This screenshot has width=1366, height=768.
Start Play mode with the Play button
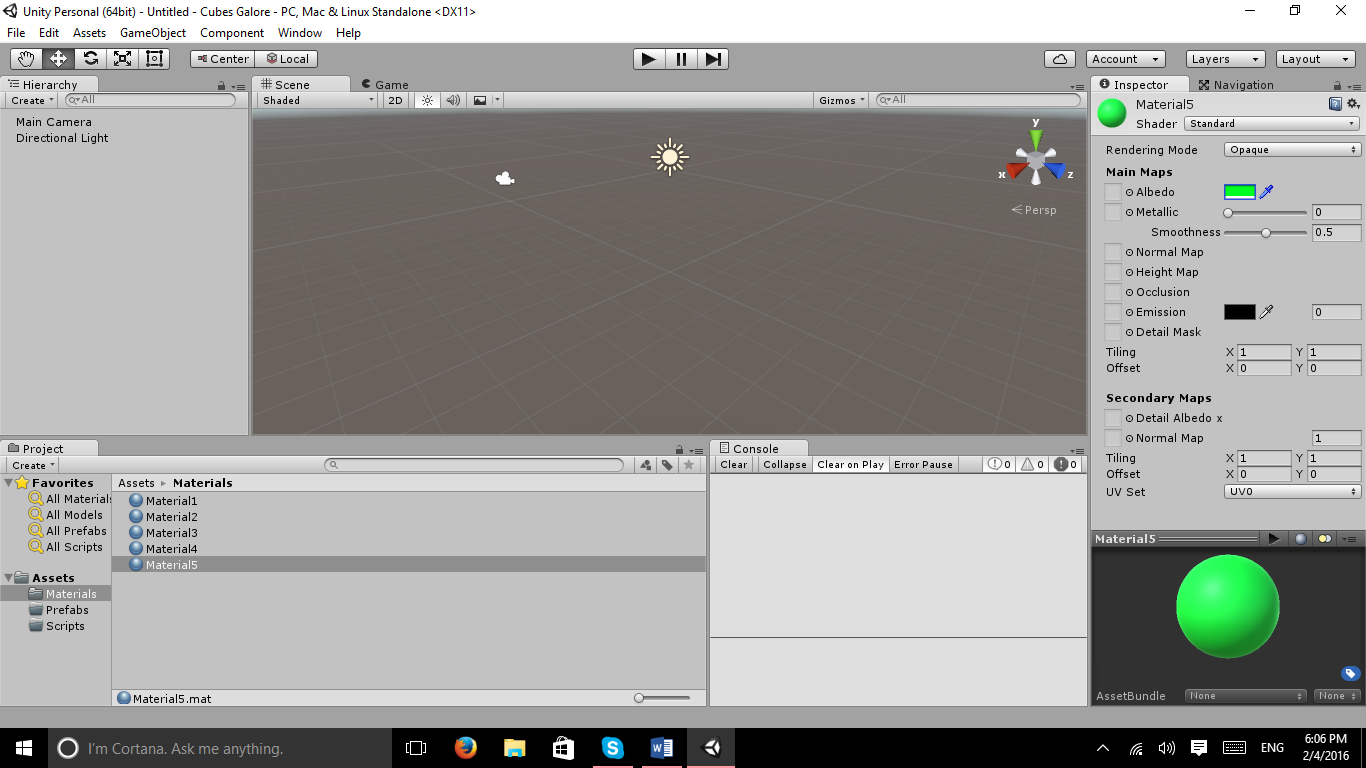649,59
